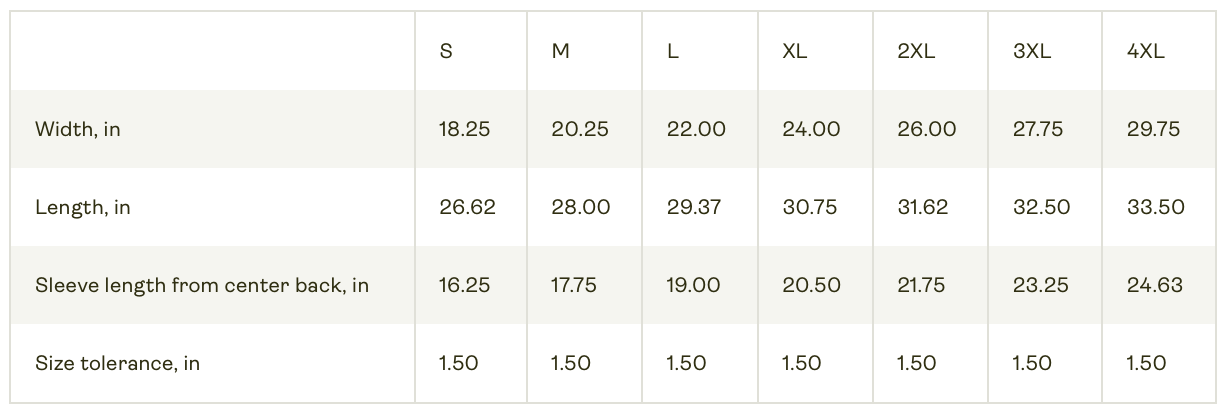The image size is (1226, 412).
Task: Select the 22.00 width value for L
Action: point(696,129)
